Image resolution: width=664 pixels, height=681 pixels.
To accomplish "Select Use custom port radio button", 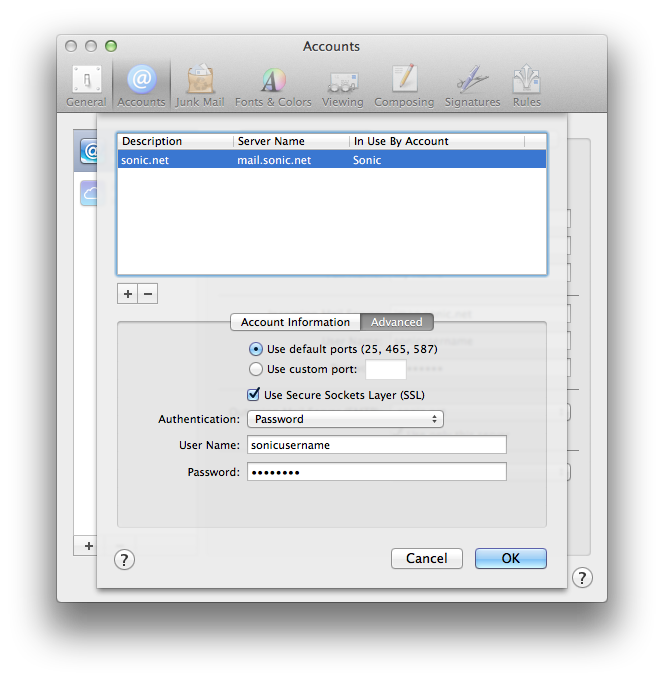I will [x=256, y=369].
